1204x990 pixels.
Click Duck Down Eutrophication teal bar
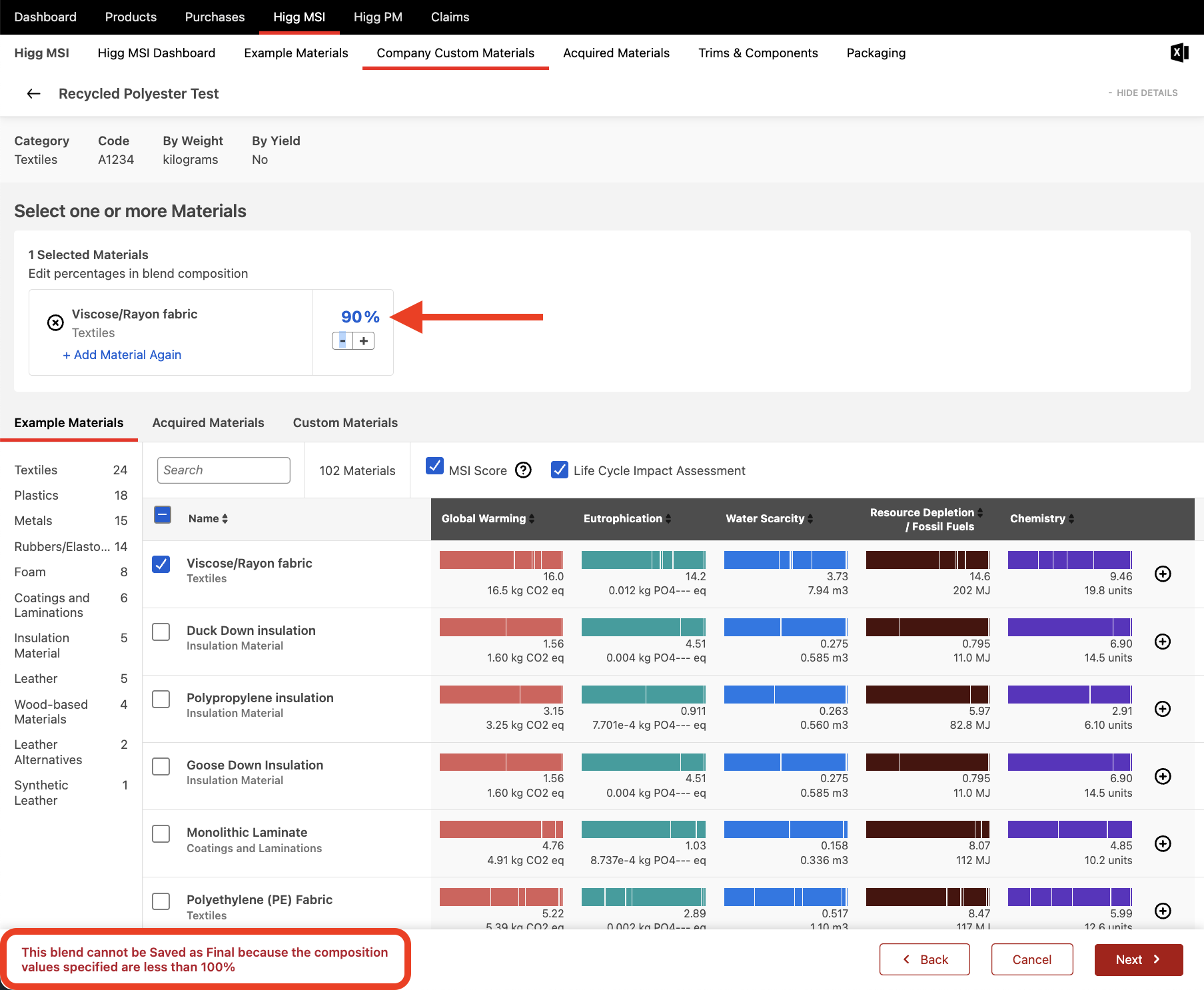click(x=643, y=627)
